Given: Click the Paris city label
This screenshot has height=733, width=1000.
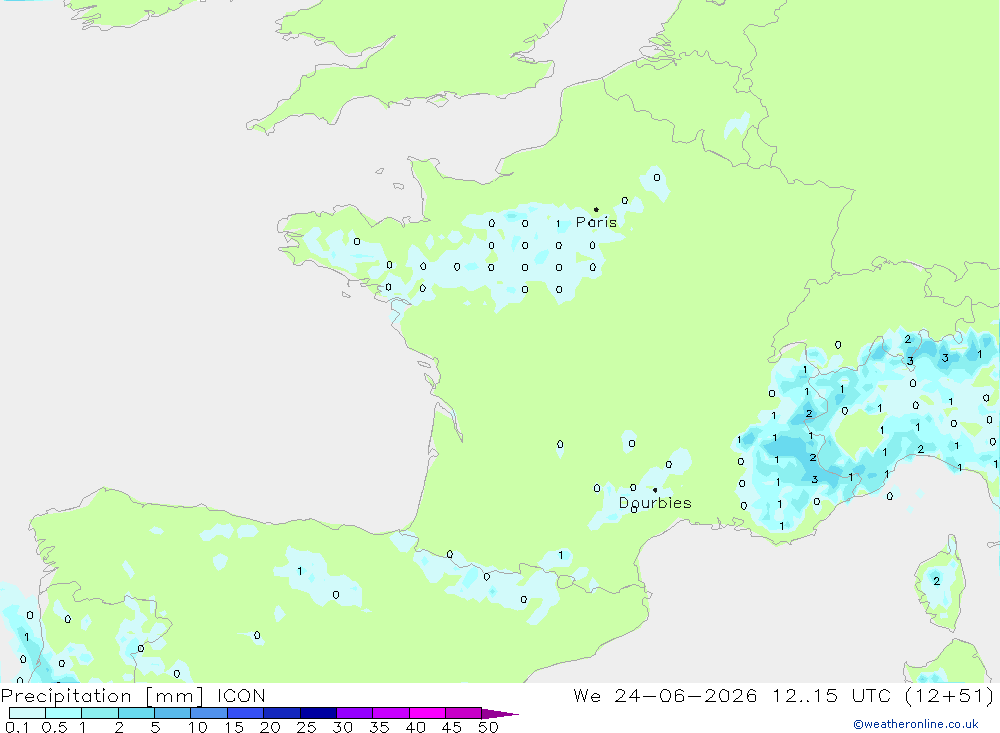Looking at the screenshot, I should click(x=596, y=222).
